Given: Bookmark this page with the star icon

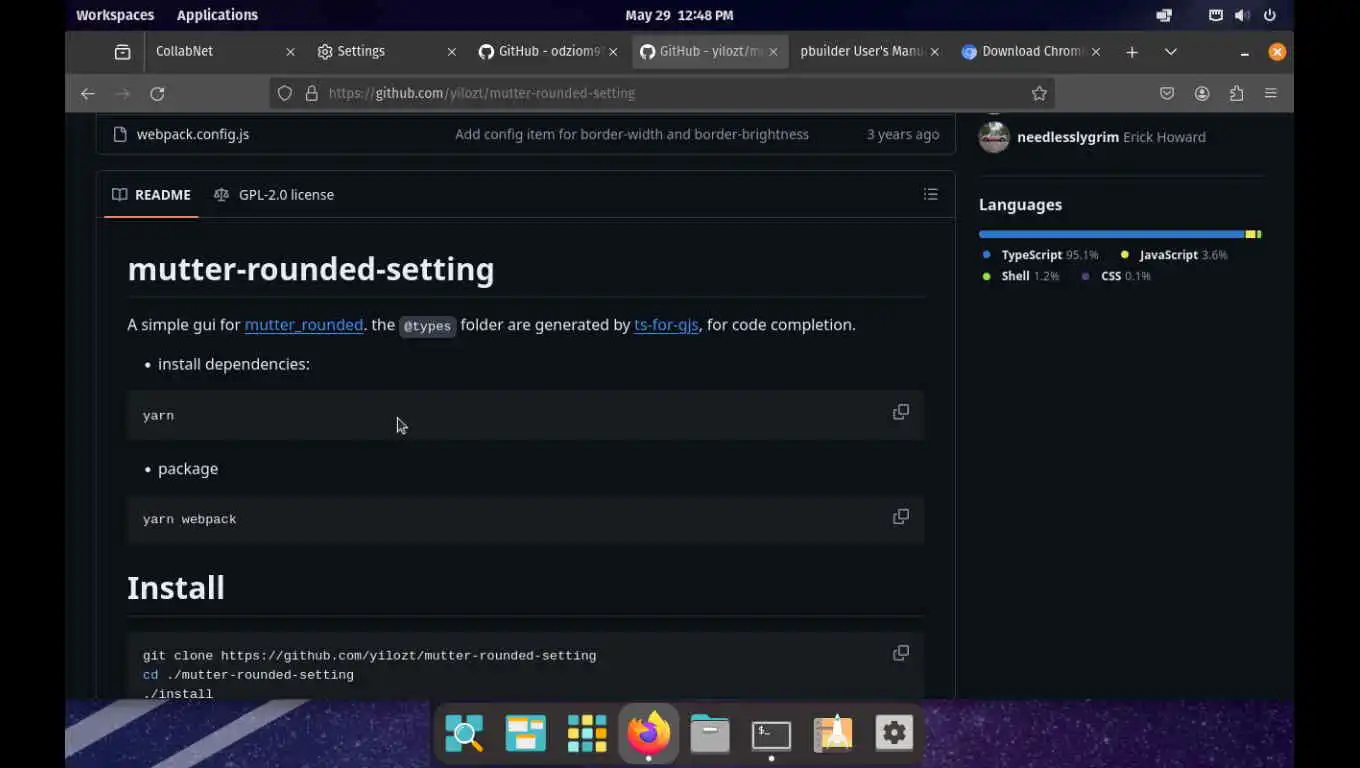Looking at the screenshot, I should tap(1039, 93).
